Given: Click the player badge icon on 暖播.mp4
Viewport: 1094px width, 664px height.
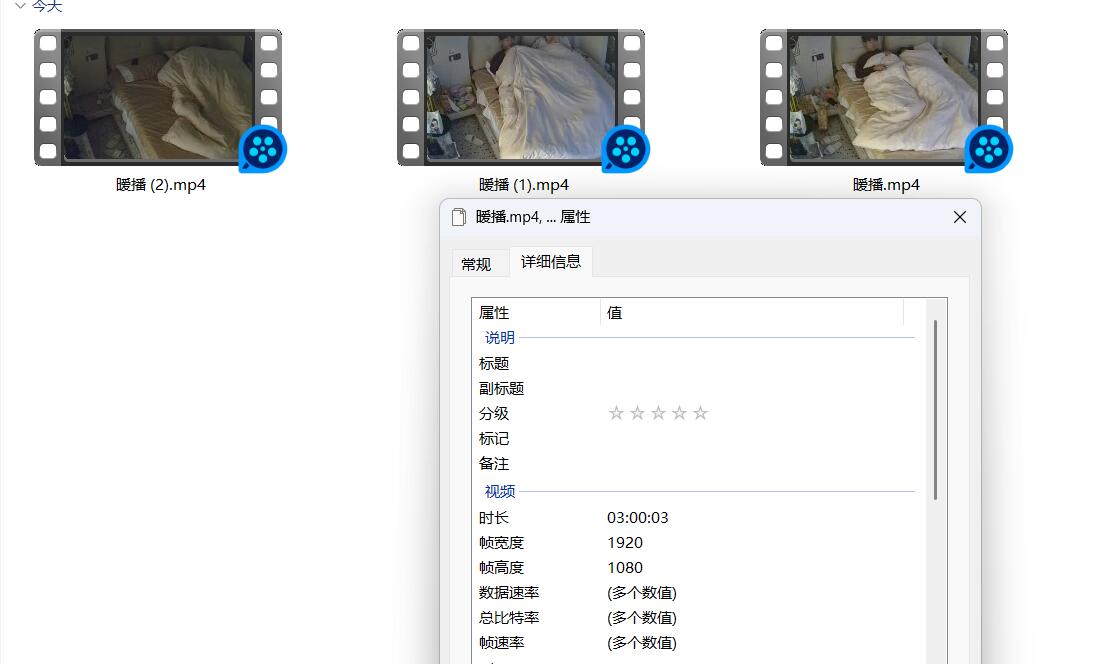Looking at the screenshot, I should [x=988, y=149].
